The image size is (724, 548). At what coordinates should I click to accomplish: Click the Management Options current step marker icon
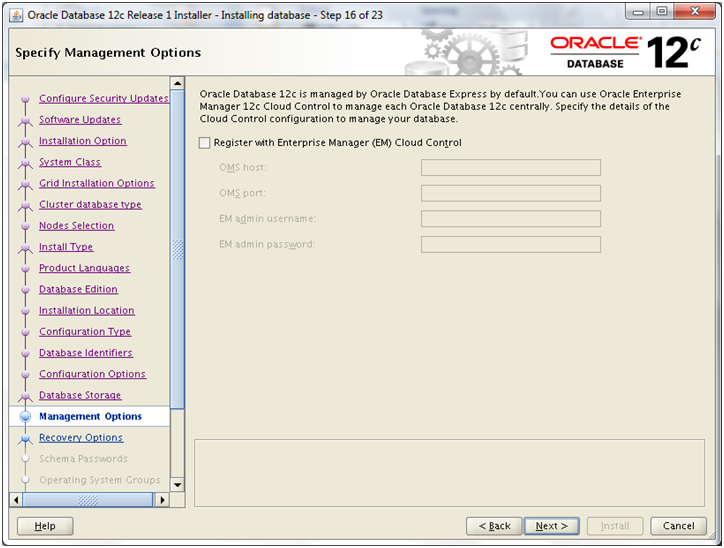click(25, 417)
